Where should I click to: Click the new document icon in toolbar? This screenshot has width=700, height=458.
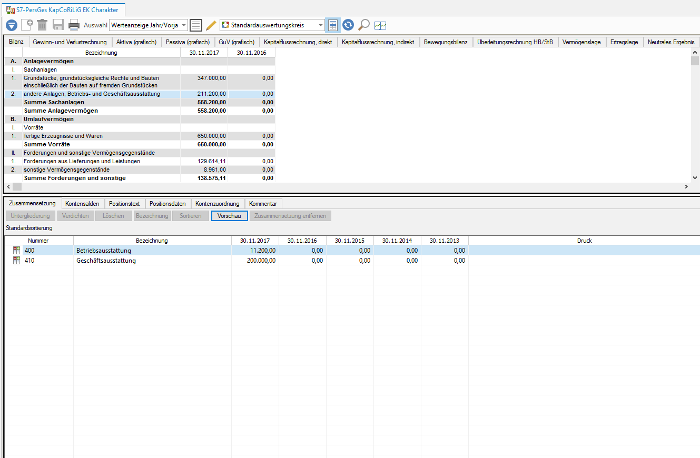tap(27, 25)
